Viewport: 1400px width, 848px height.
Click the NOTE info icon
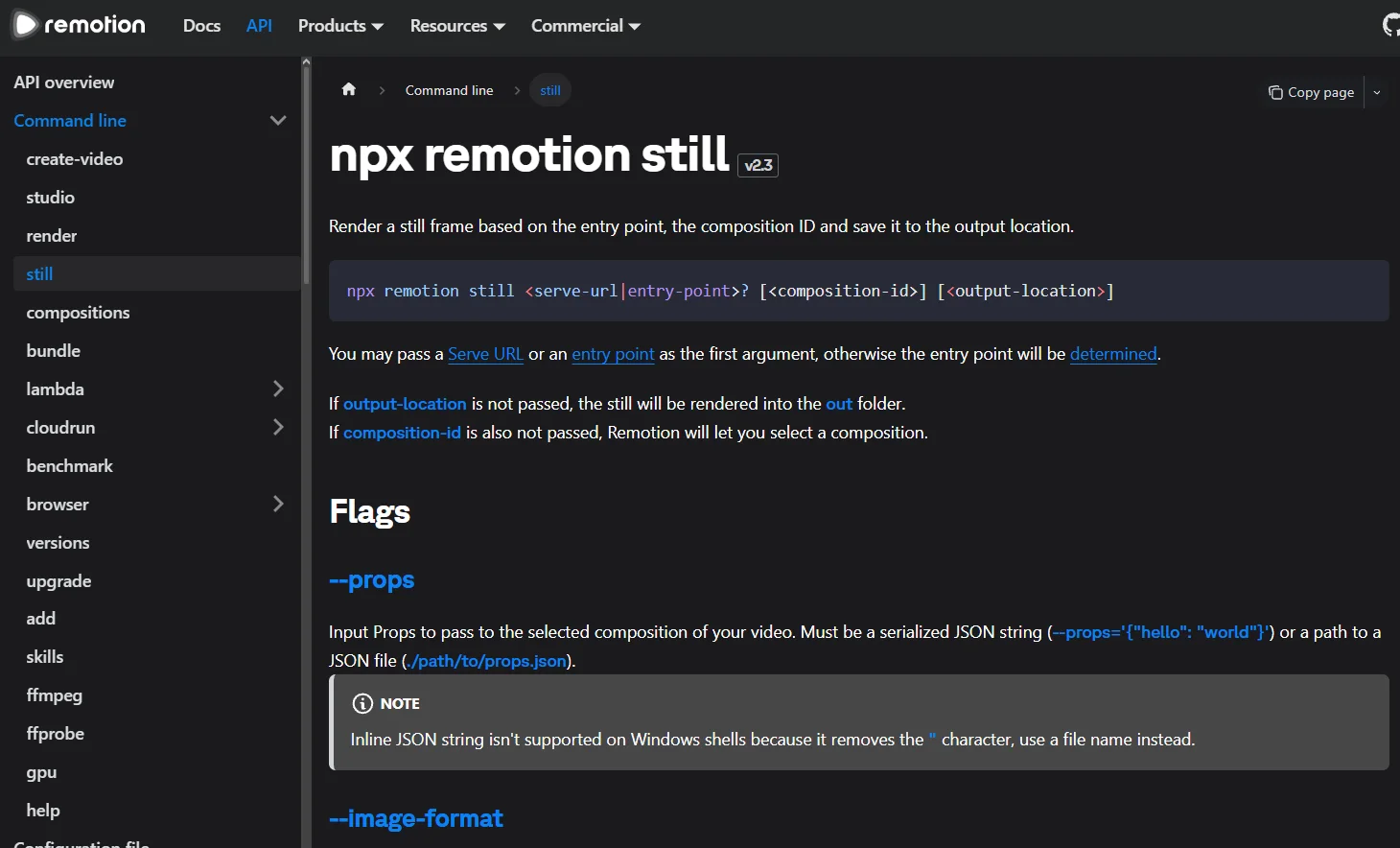(x=362, y=703)
